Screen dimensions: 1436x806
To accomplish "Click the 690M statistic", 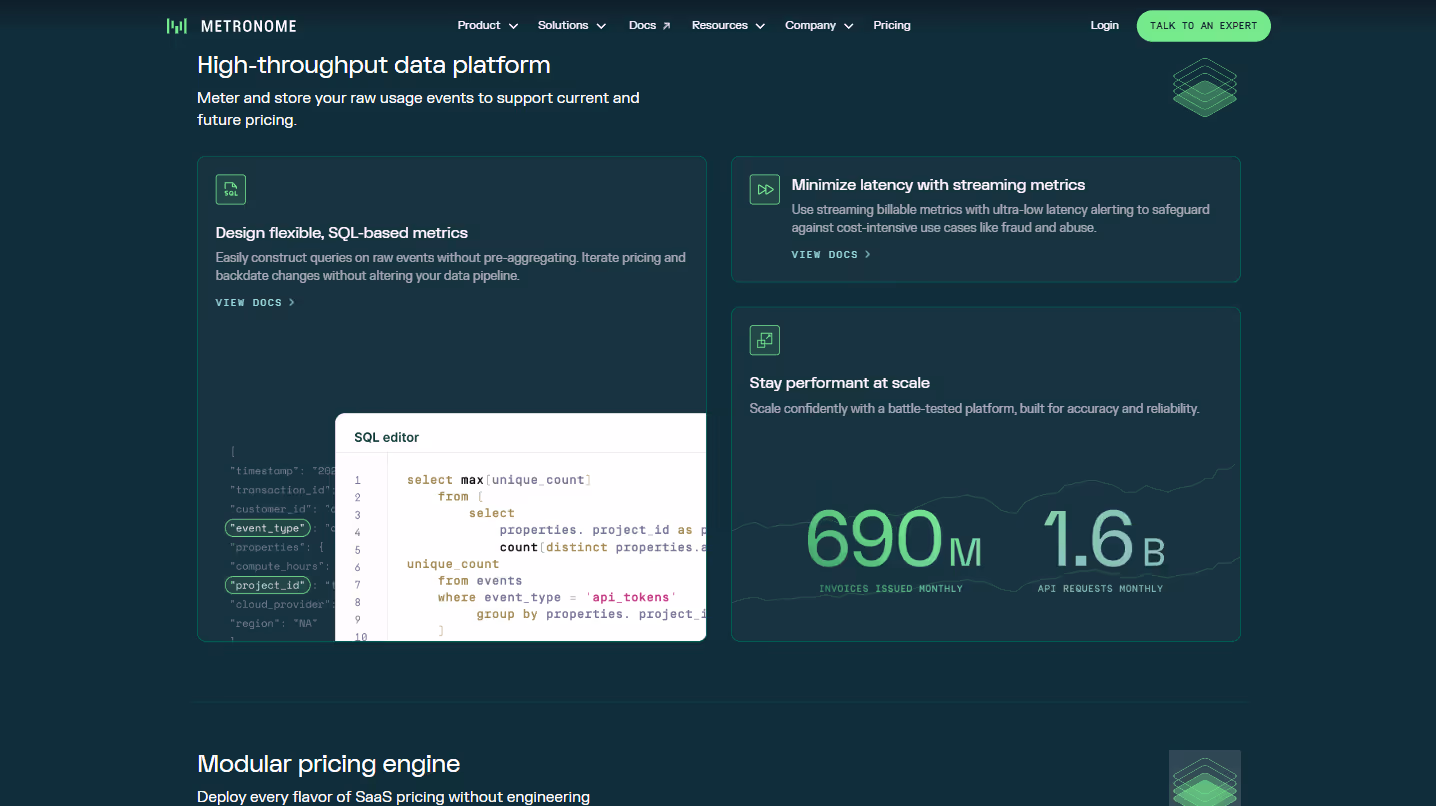I will [x=893, y=540].
